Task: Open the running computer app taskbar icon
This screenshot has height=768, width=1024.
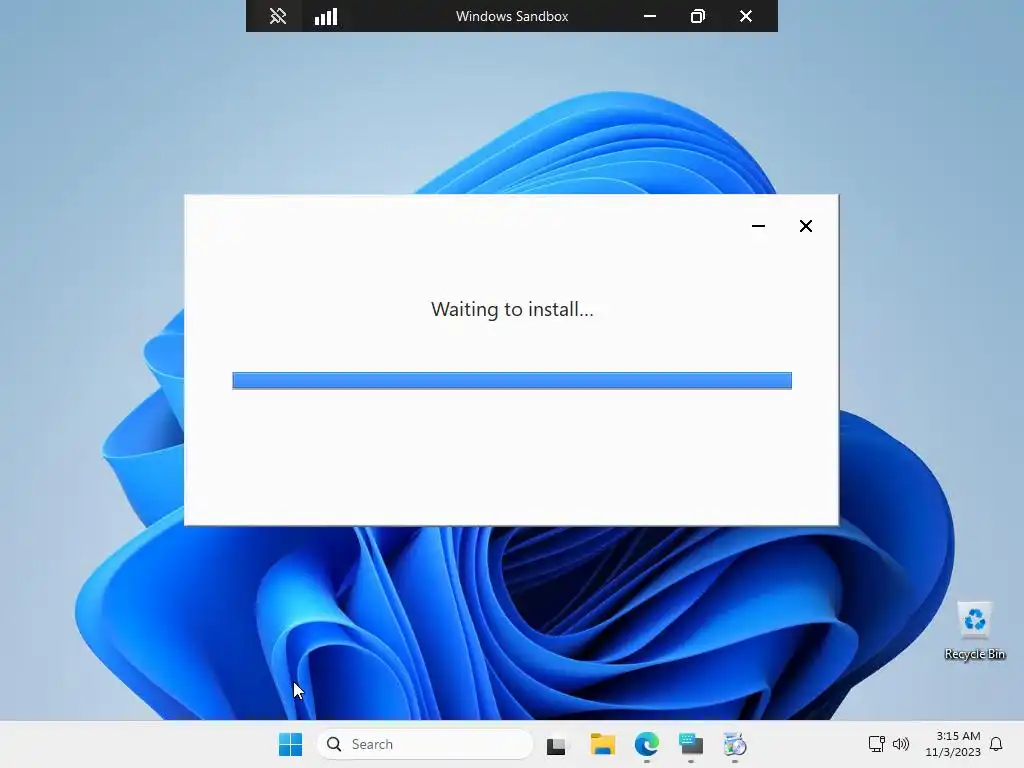Action: pos(690,744)
